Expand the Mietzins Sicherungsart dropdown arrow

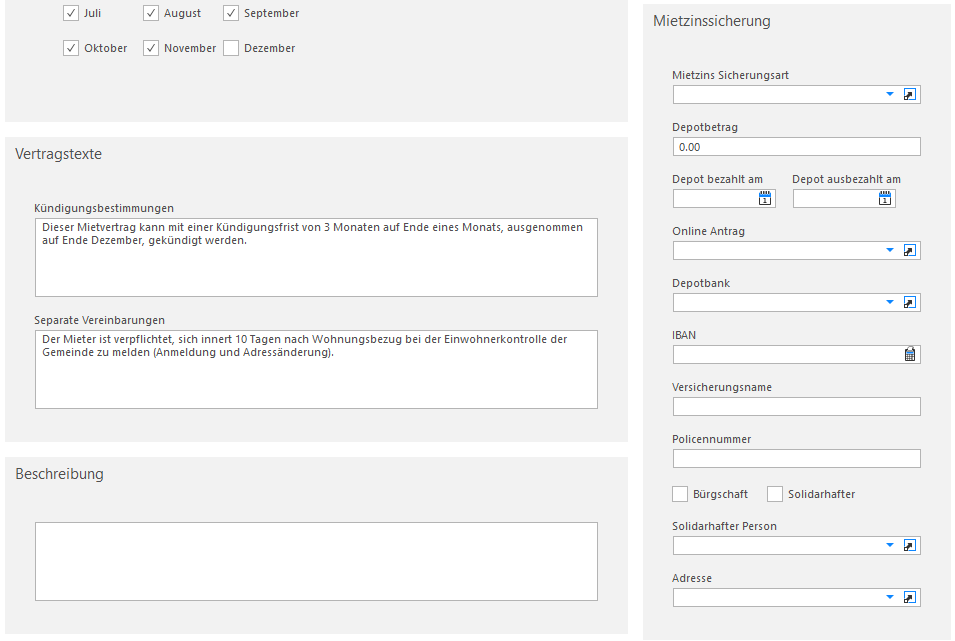pos(890,94)
